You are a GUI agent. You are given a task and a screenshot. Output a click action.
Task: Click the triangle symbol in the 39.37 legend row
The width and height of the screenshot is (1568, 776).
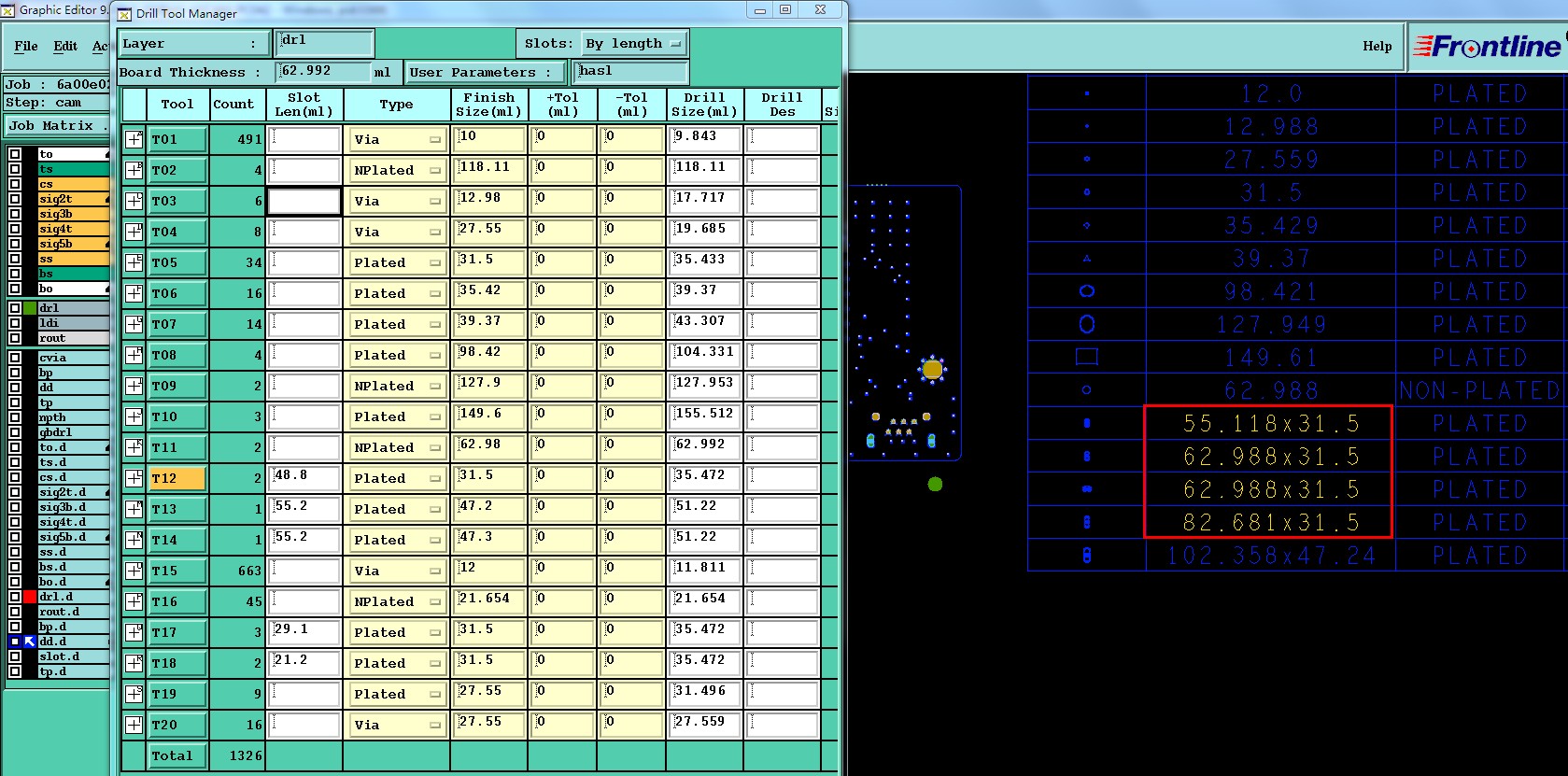click(1086, 258)
